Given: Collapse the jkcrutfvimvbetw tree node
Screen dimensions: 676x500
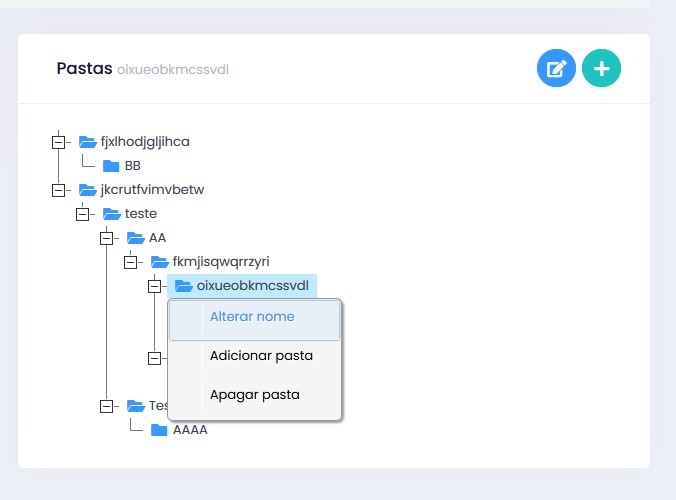Looking at the screenshot, I should click(x=58, y=190).
